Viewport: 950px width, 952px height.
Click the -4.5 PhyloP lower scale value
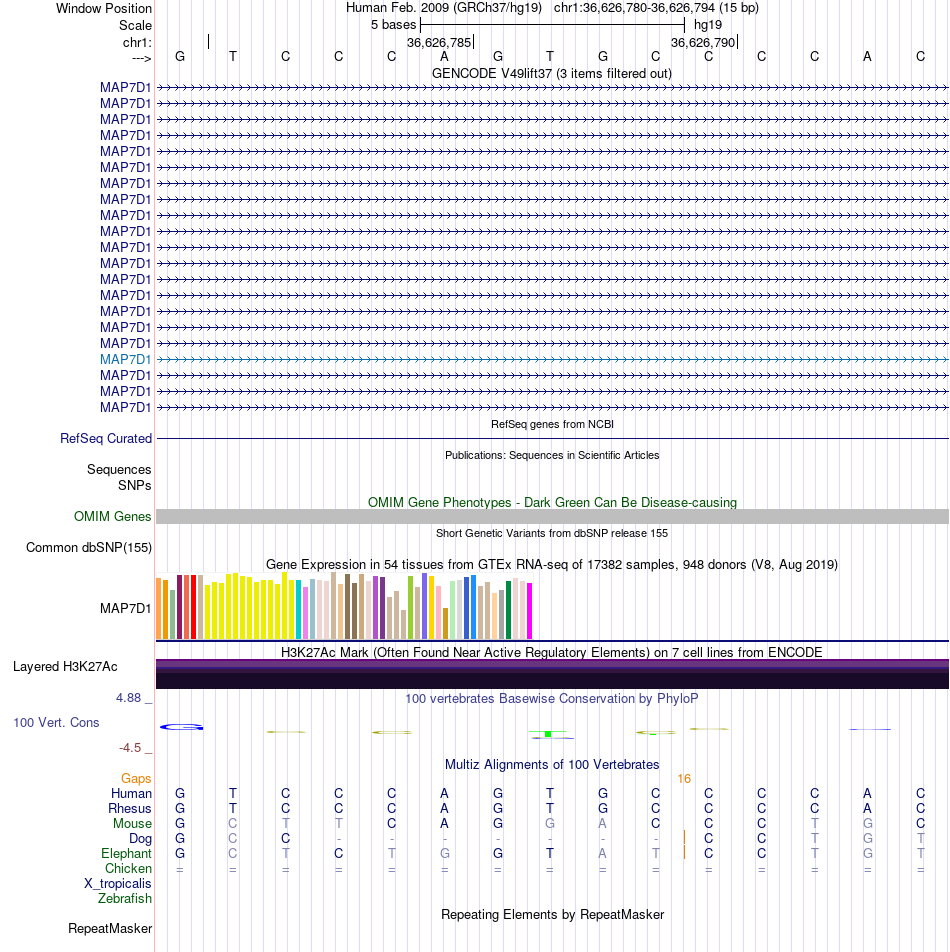(130, 748)
